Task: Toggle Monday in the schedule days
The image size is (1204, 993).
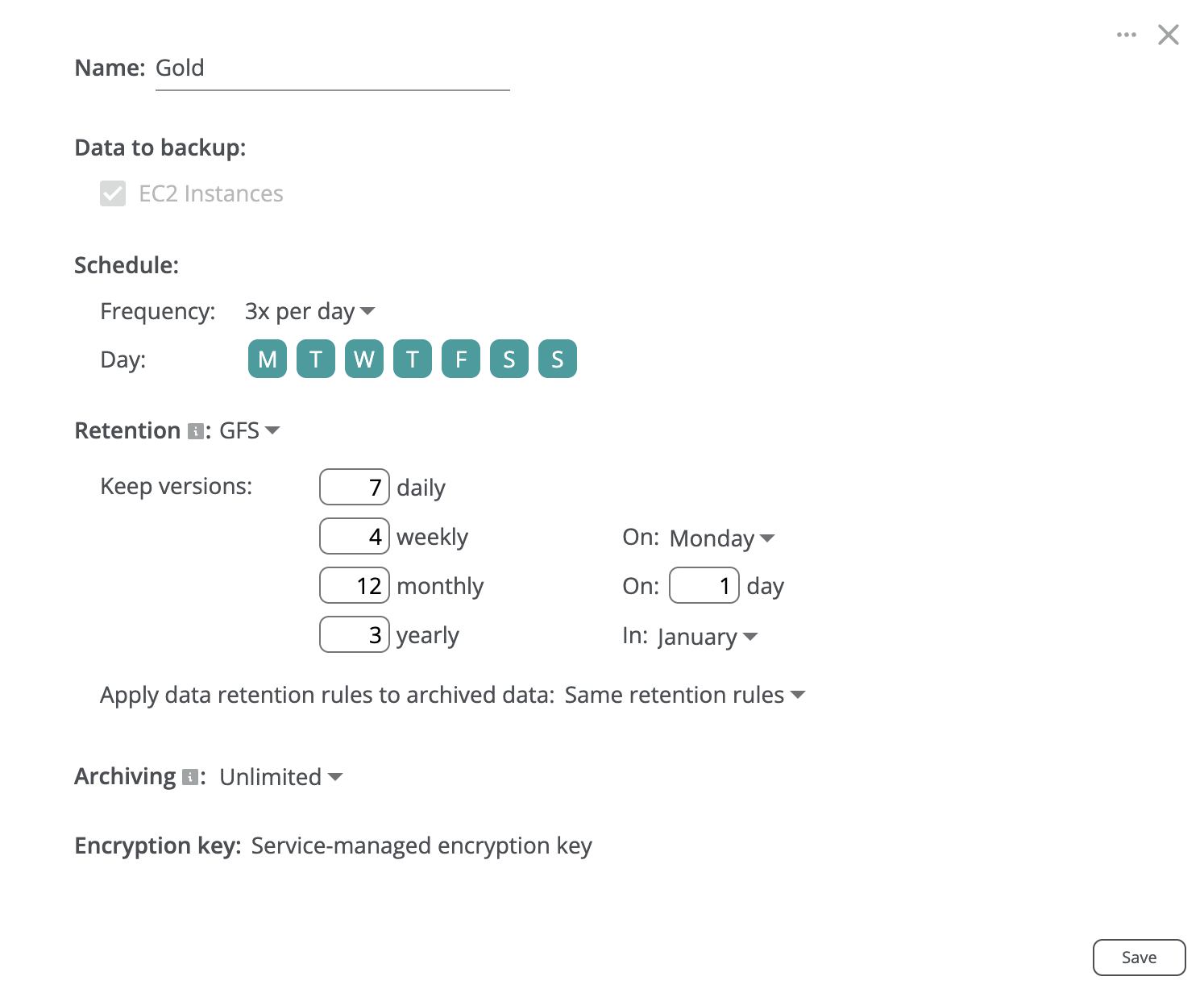Action: click(268, 359)
